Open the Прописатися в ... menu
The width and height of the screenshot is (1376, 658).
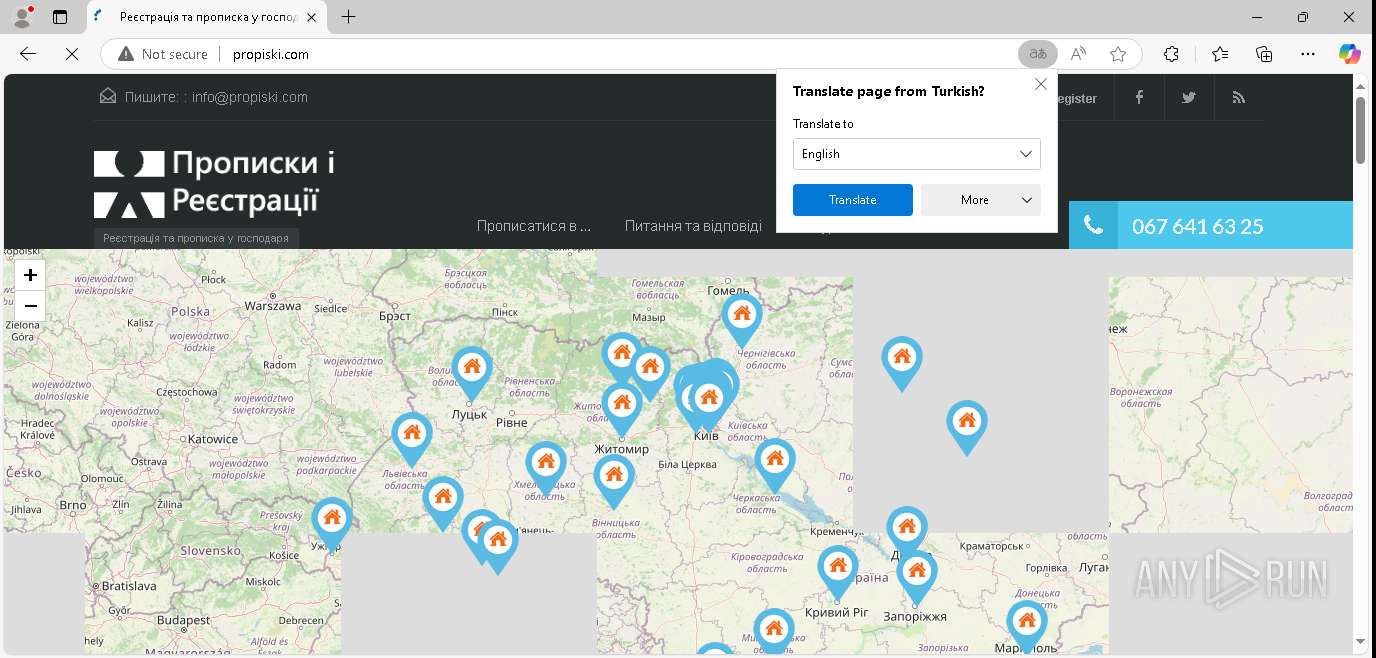(x=534, y=226)
